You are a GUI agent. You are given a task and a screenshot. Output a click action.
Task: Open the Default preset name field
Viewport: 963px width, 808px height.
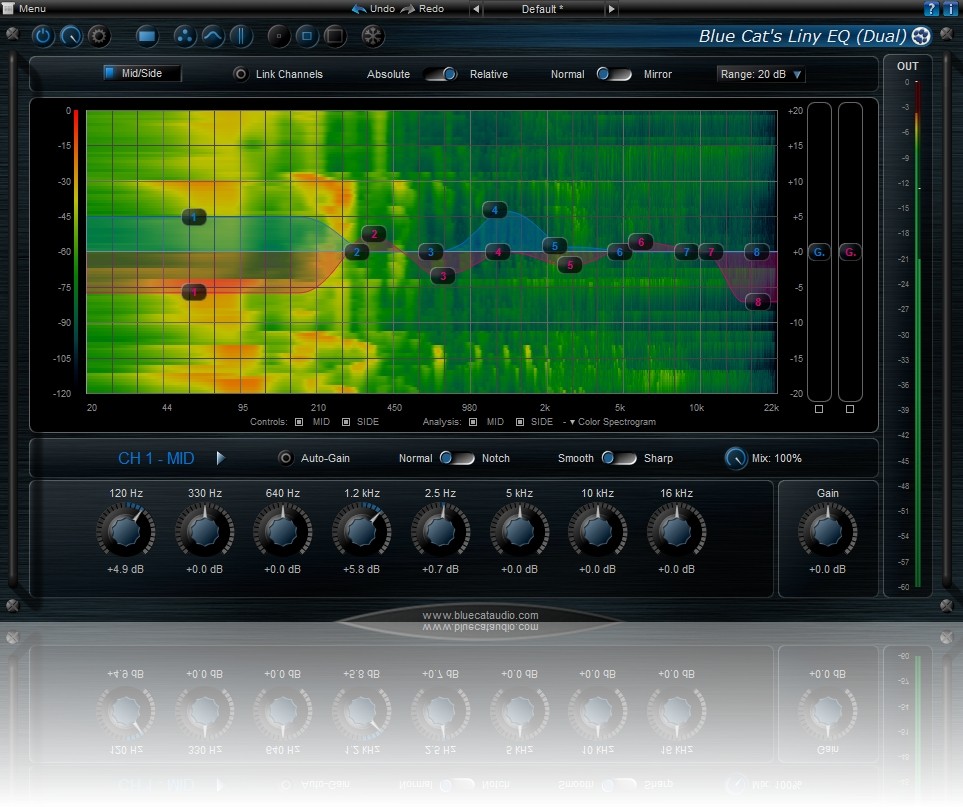pyautogui.click(x=543, y=9)
